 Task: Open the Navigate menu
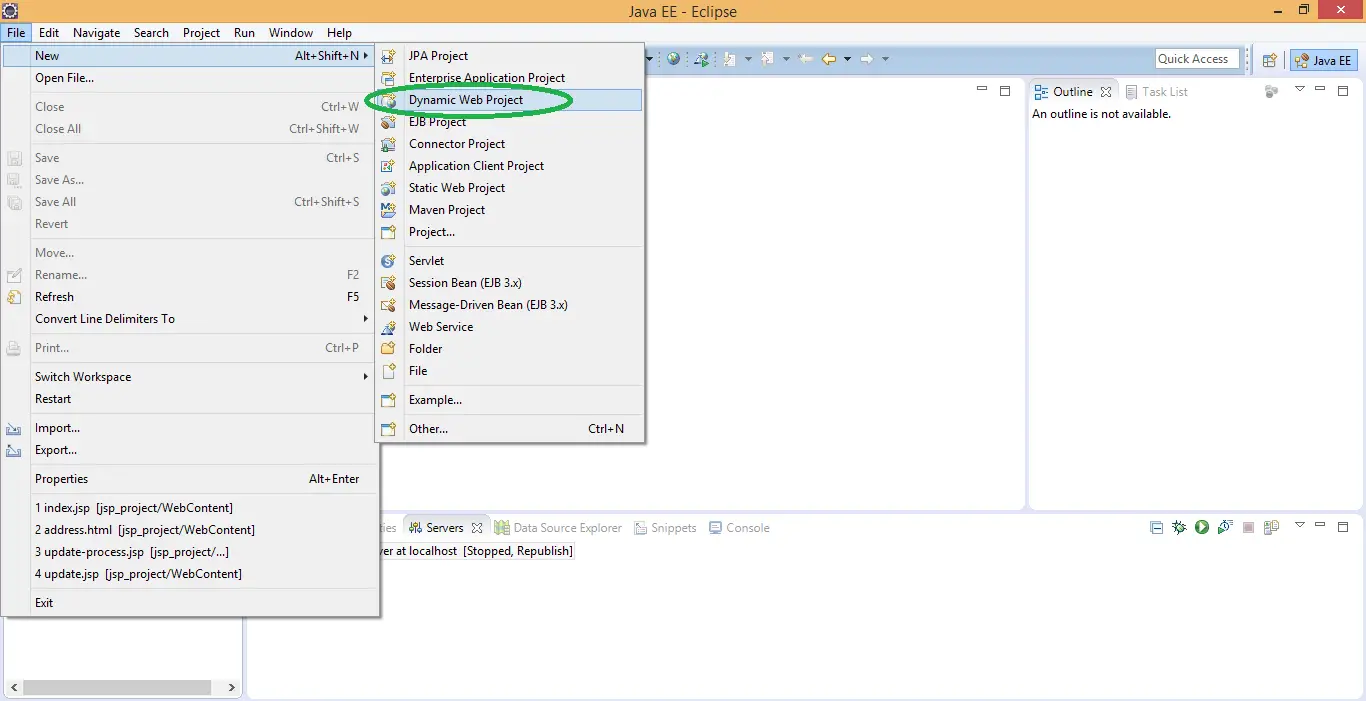coord(97,33)
